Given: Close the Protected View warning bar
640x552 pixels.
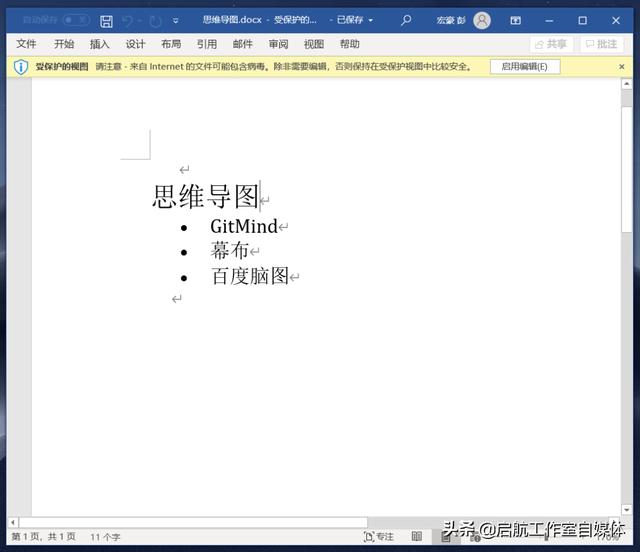Looking at the screenshot, I should pyautogui.click(x=622, y=67).
